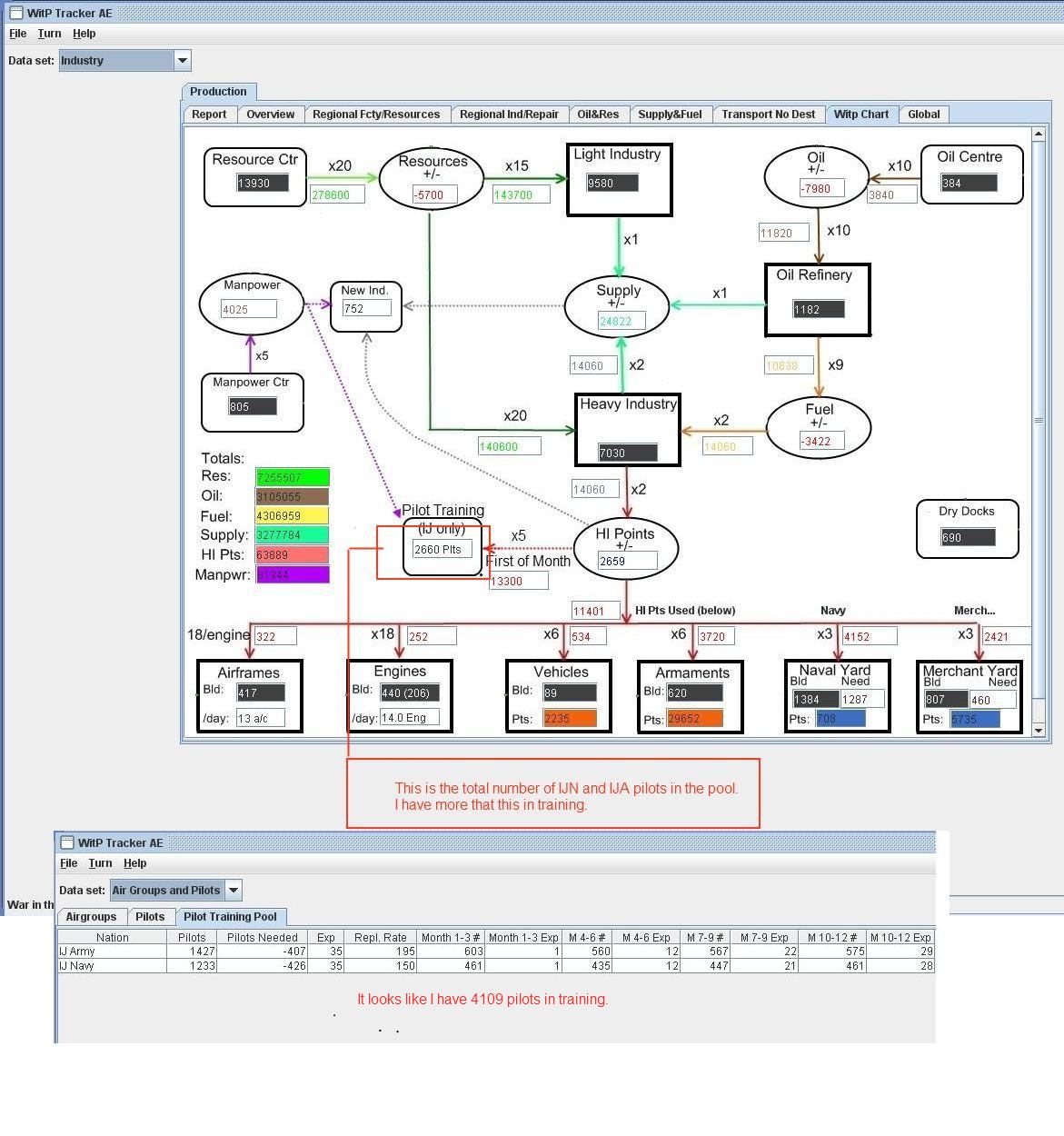Open the Regional Fcty/Resources tab
This screenshot has width=1064, height=1136.
(376, 115)
